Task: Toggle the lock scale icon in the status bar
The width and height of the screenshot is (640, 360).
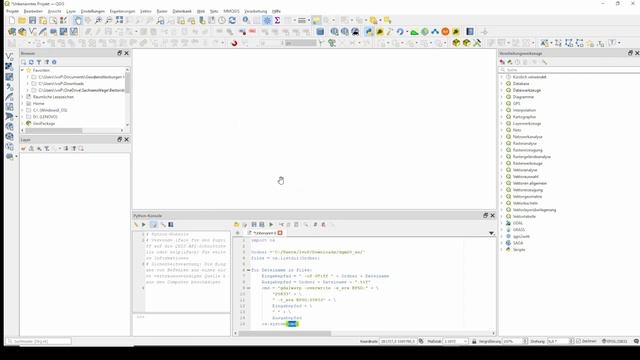Action: click(x=474, y=341)
